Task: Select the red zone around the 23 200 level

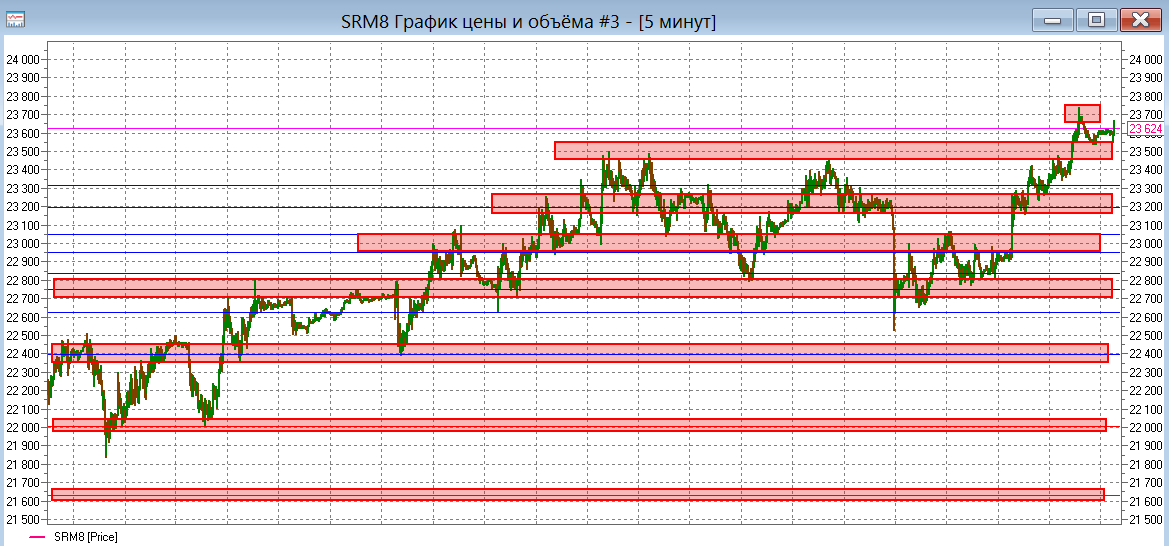Action: pyautogui.click(x=801, y=204)
